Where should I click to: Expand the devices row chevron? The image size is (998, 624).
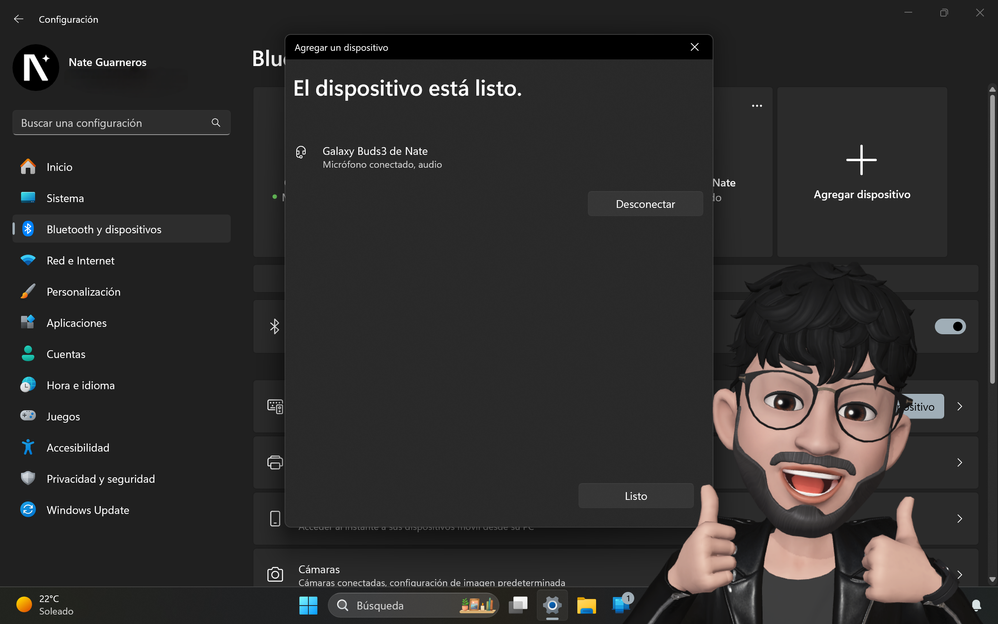pos(960,406)
